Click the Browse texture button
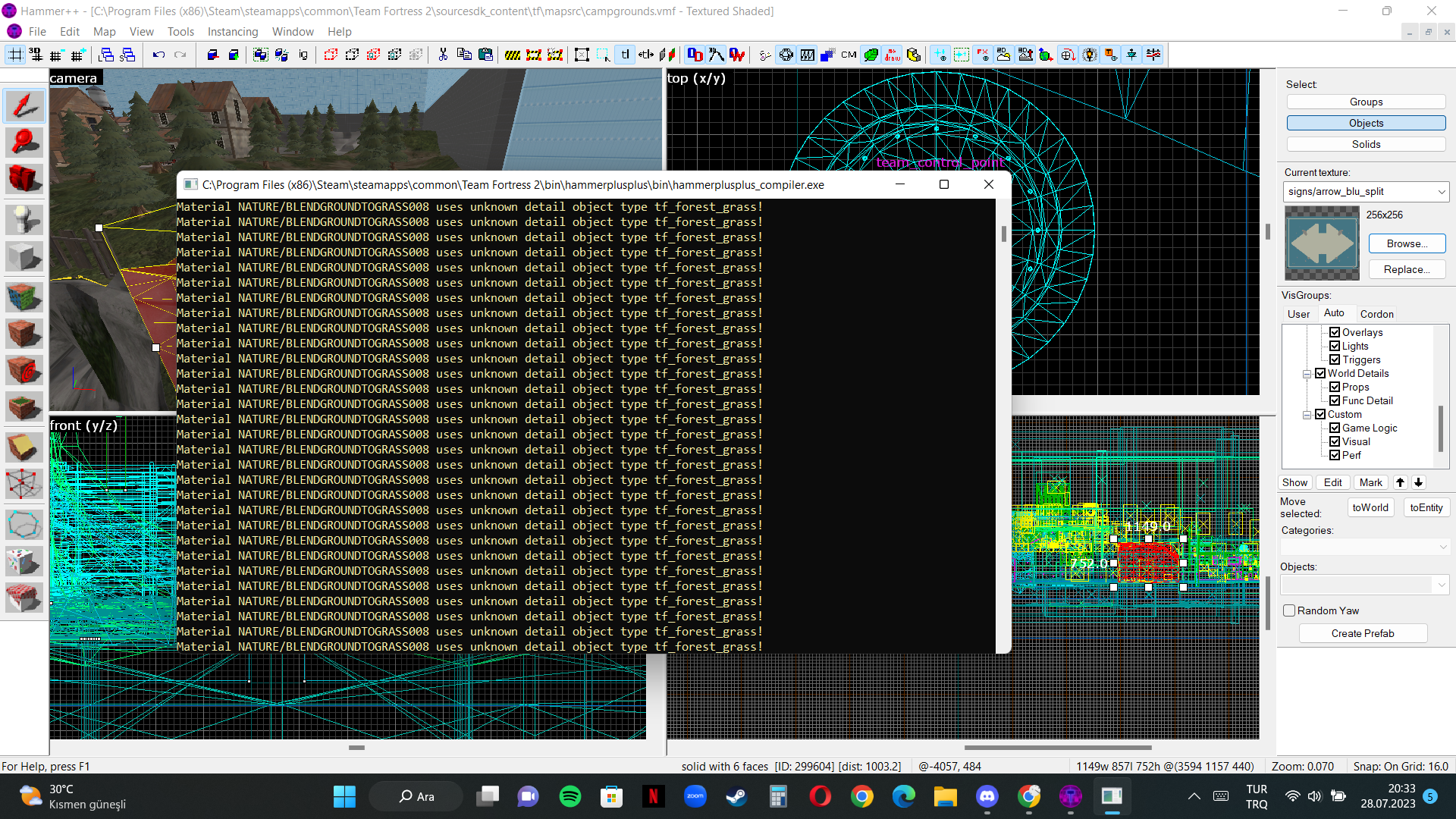The height and width of the screenshot is (819, 1456). pos(1405,243)
